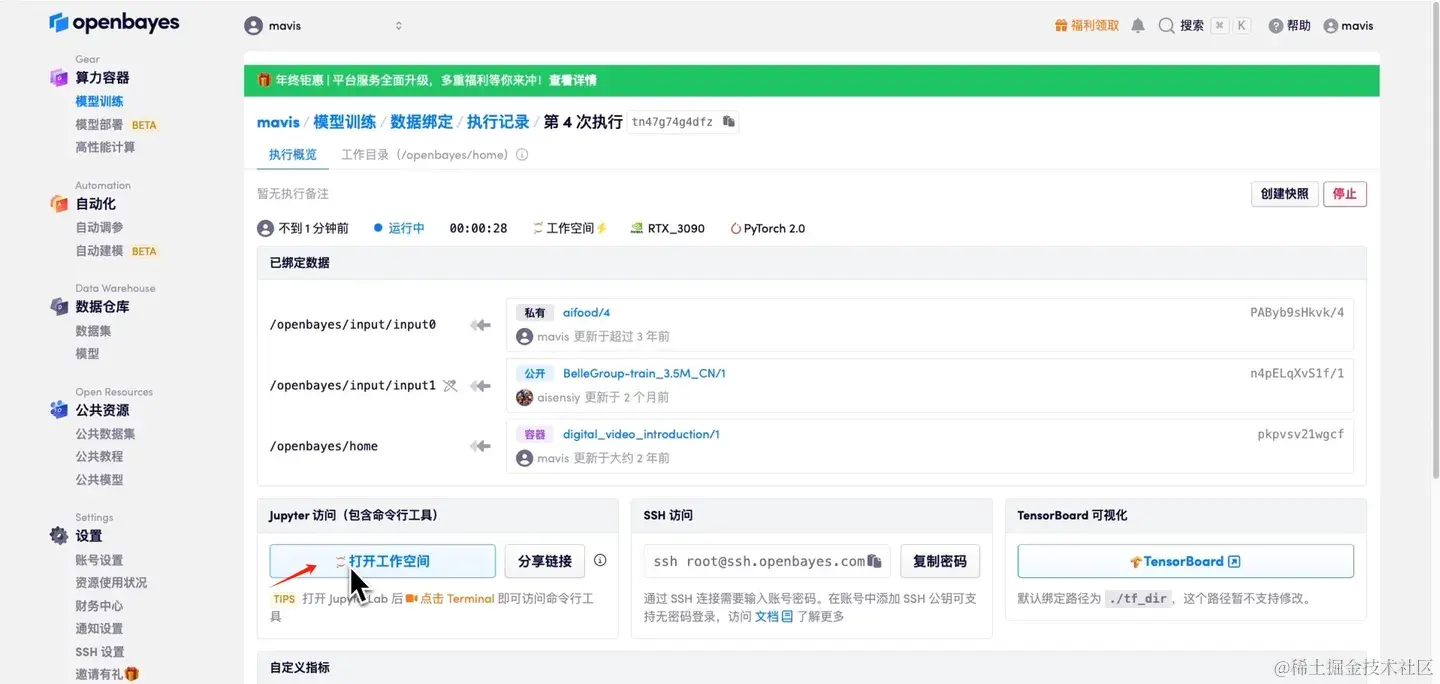Click the 打开工作空间 button

pyautogui.click(x=382, y=561)
